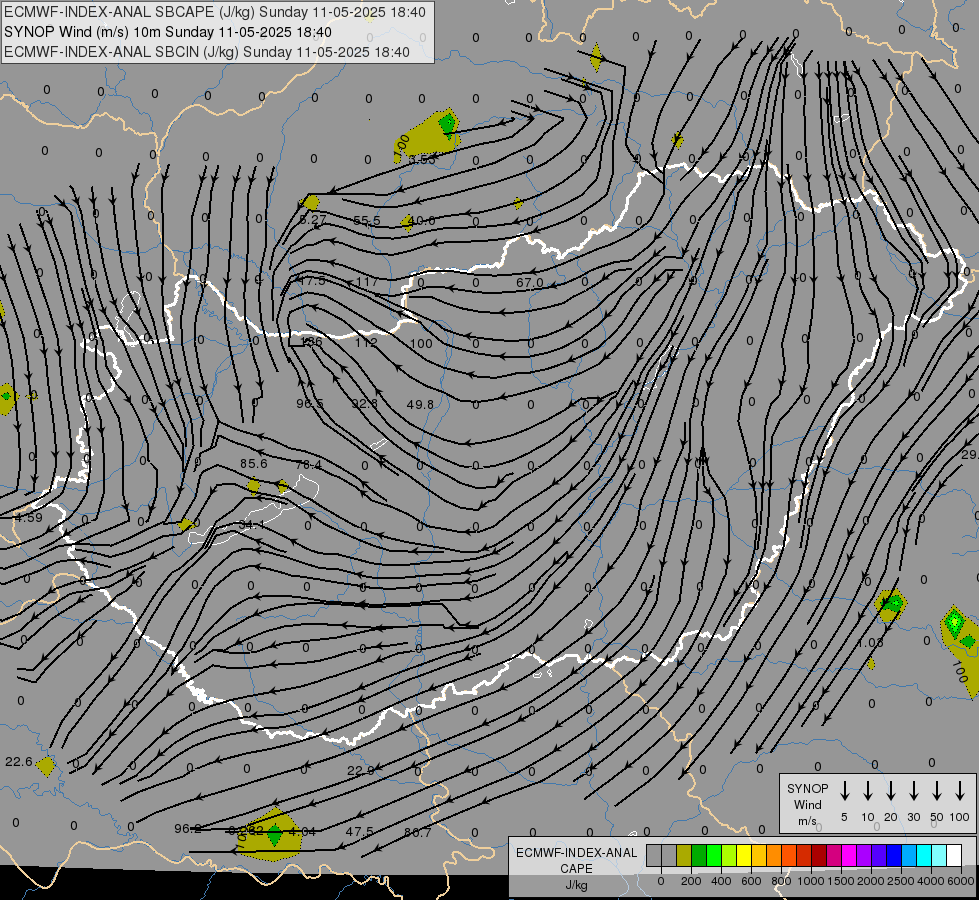Pick the dark green CAPE legend swatch
Viewport: 979px width, 900px height.
699,855
